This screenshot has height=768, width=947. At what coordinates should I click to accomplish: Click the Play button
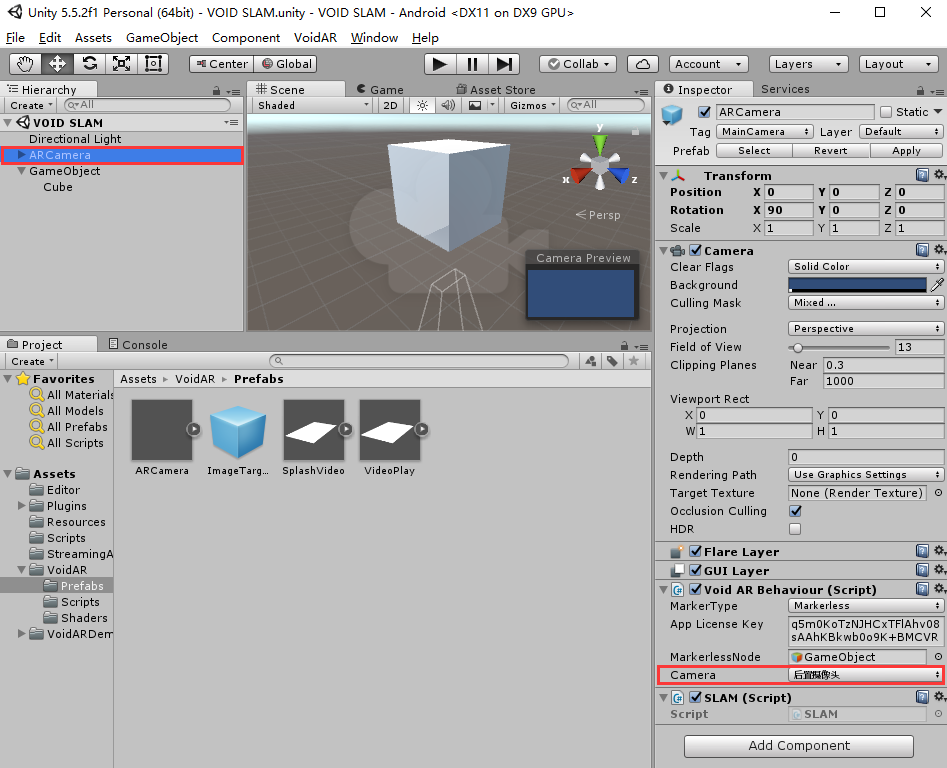click(x=440, y=64)
